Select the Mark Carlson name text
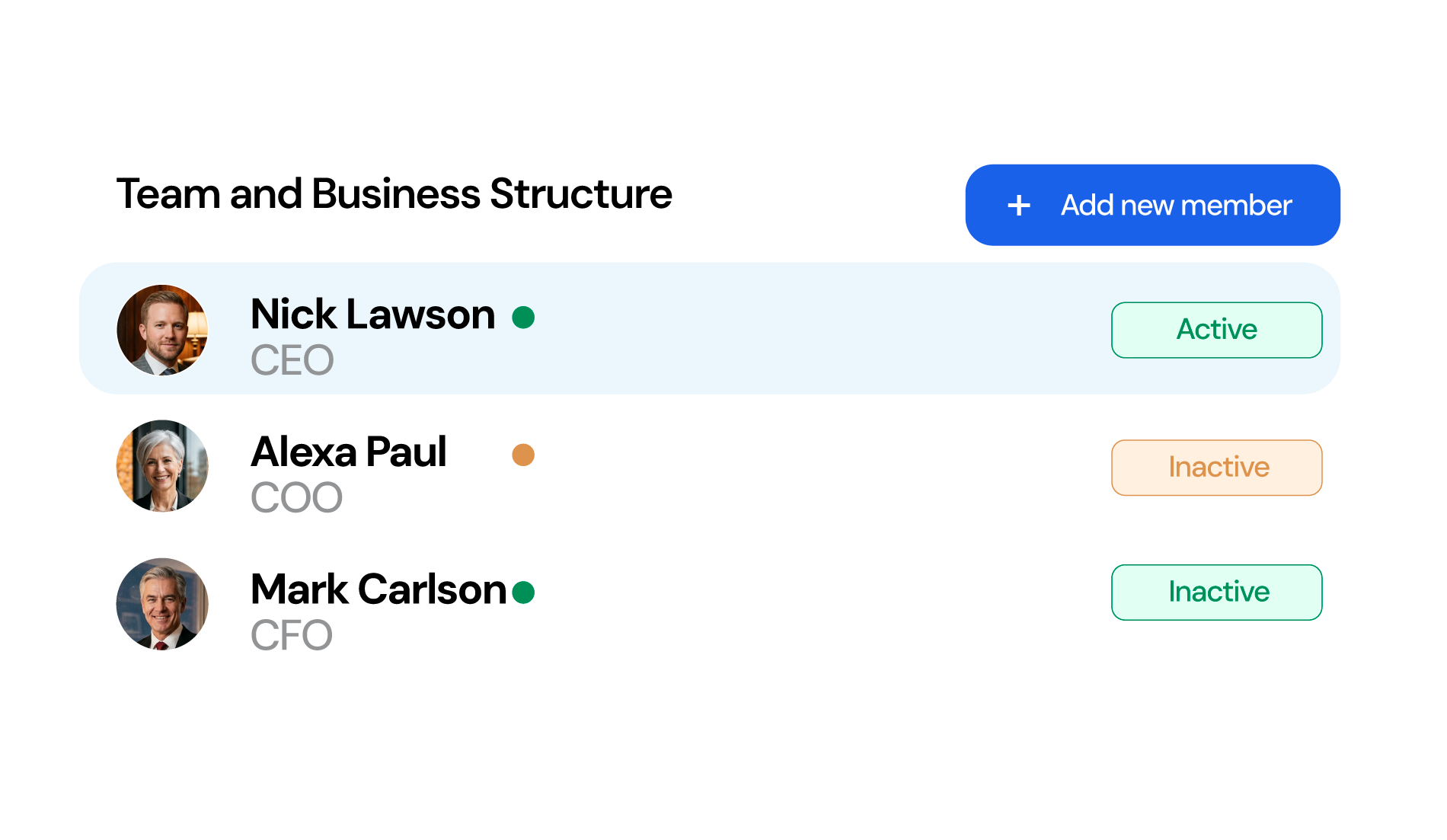 [x=378, y=589]
